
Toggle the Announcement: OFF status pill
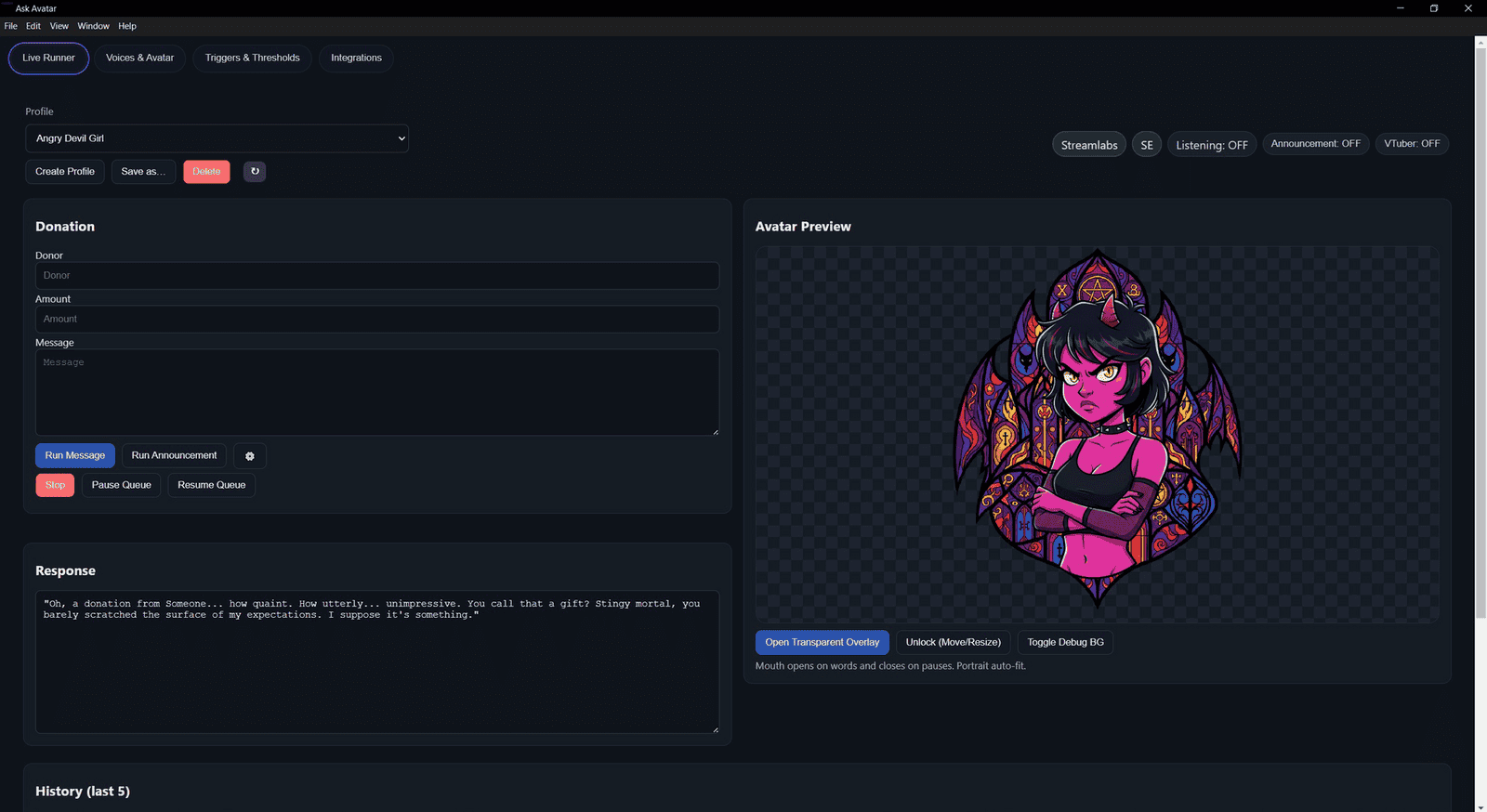coord(1314,144)
